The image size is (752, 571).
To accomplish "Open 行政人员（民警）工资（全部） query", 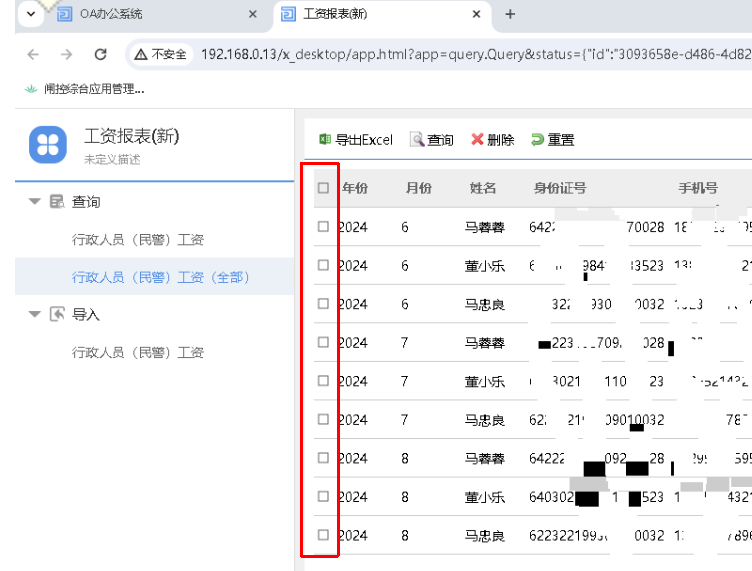I will 161,277.
